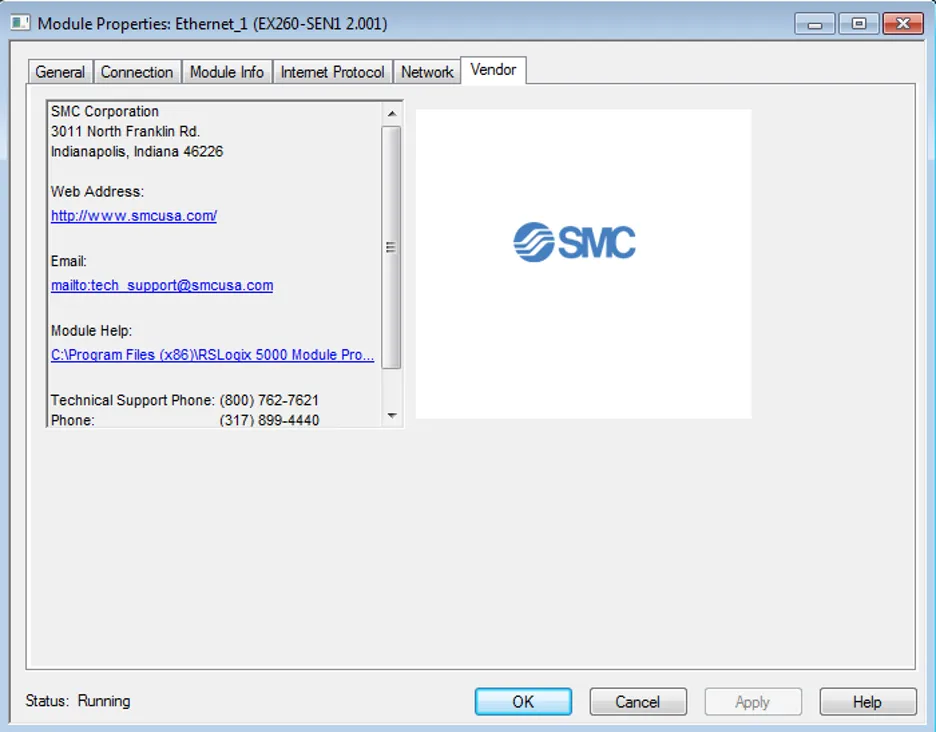The image size is (936, 732).
Task: Click the 'Technical Support Phone:' label
Action: pos(133,400)
